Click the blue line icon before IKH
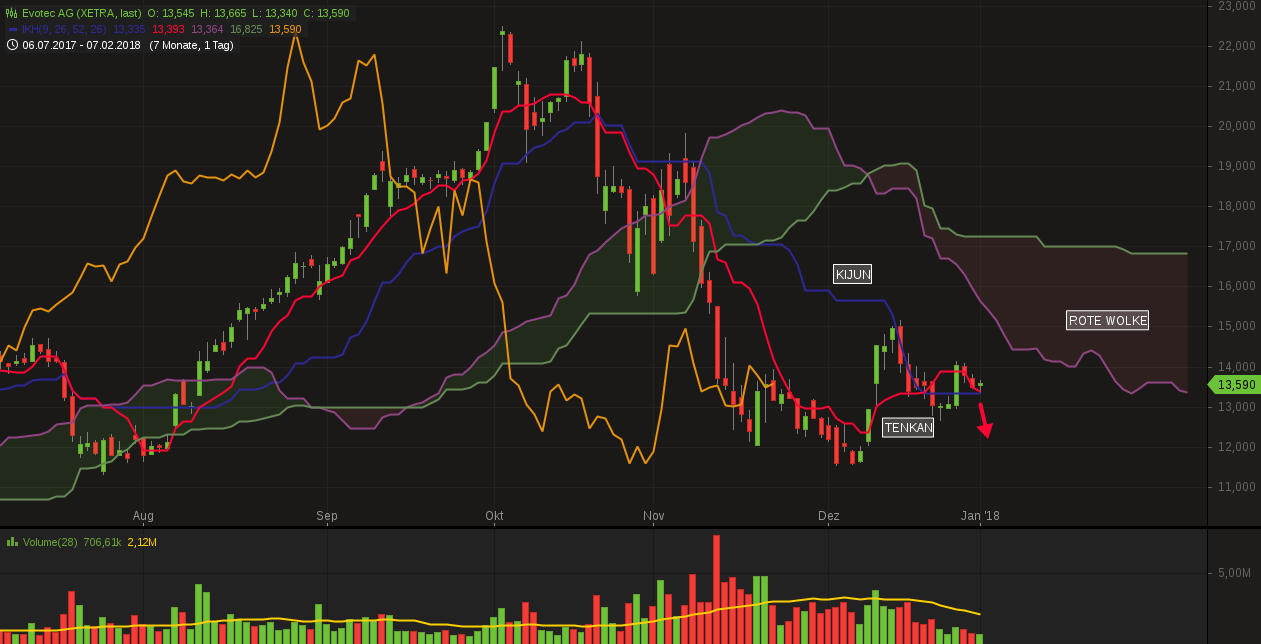The image size is (1261, 644). pyautogui.click(x=12, y=29)
